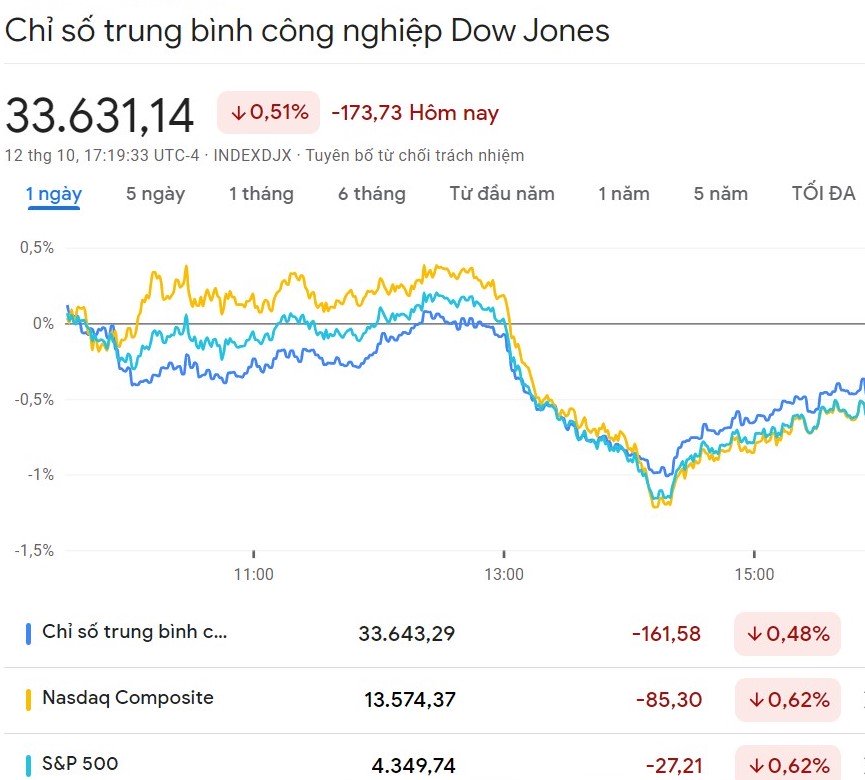The width and height of the screenshot is (865, 780).
Task: Click the teal S&P 500 legend marker
Action: [x=28, y=765]
